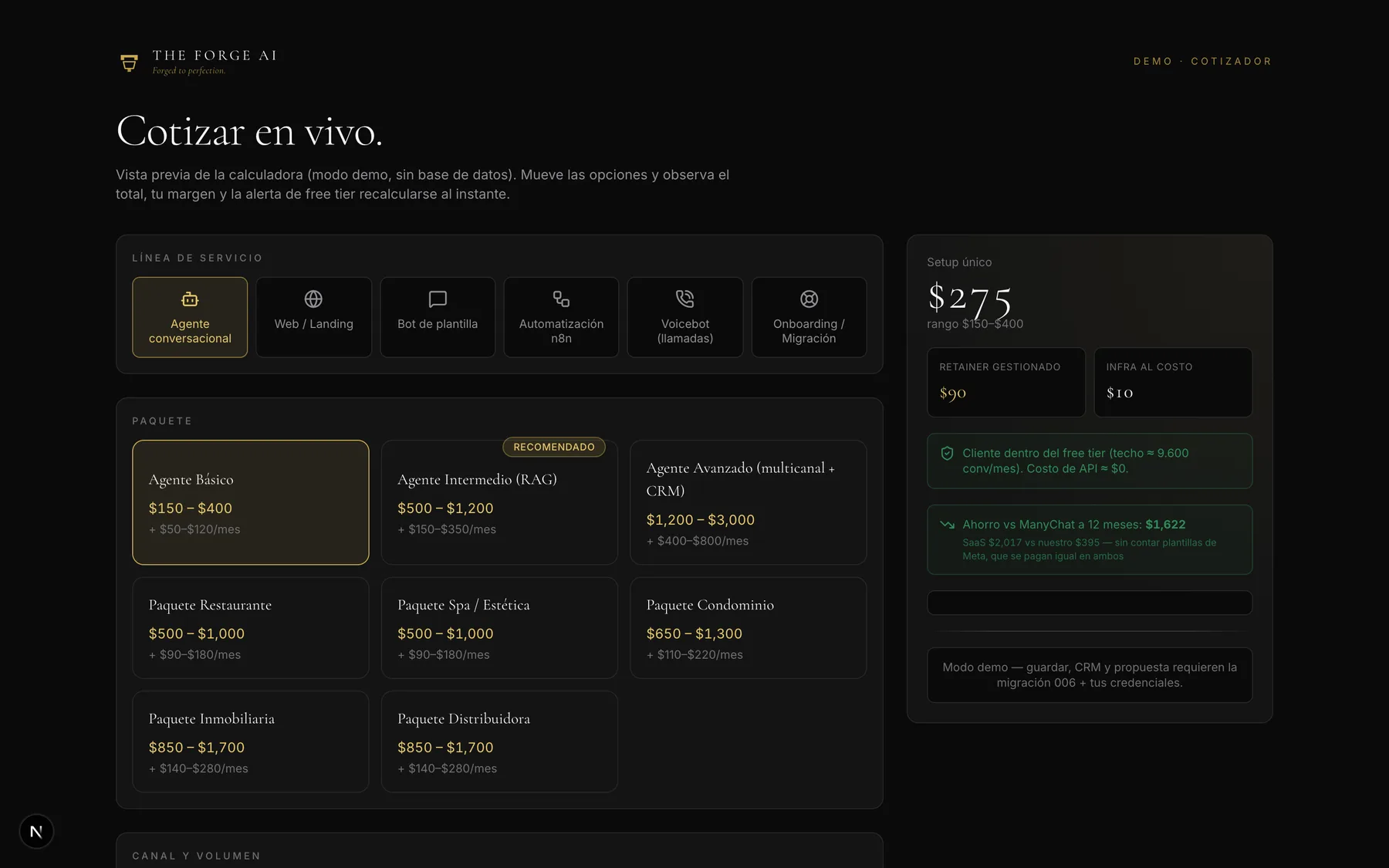The width and height of the screenshot is (1389, 868).
Task: Click the Forged to perfection tagline
Action: click(189, 71)
